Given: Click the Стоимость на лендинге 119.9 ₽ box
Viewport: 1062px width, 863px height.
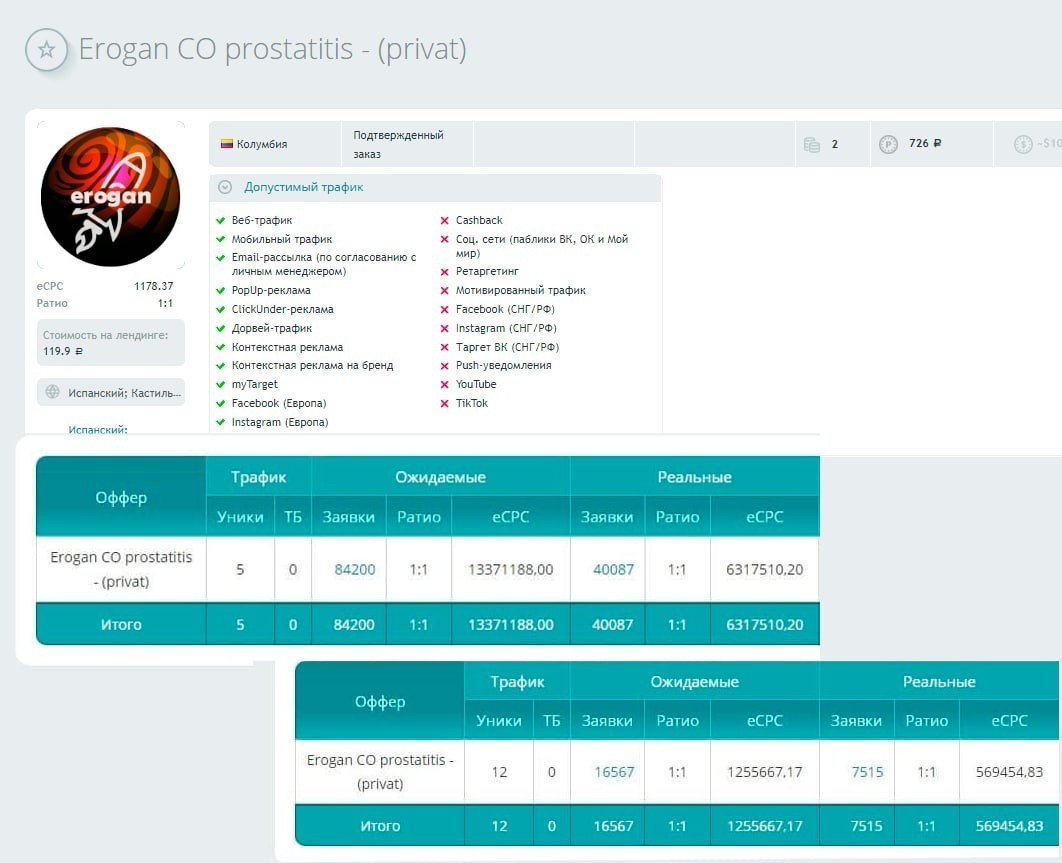Looking at the screenshot, I should [x=110, y=343].
